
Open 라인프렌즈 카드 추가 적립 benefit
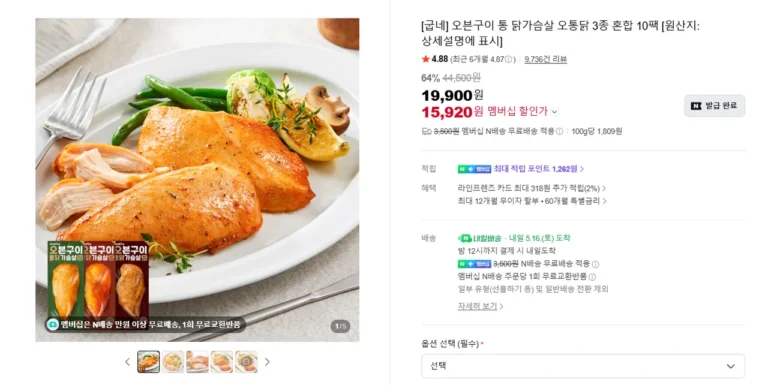(531, 188)
